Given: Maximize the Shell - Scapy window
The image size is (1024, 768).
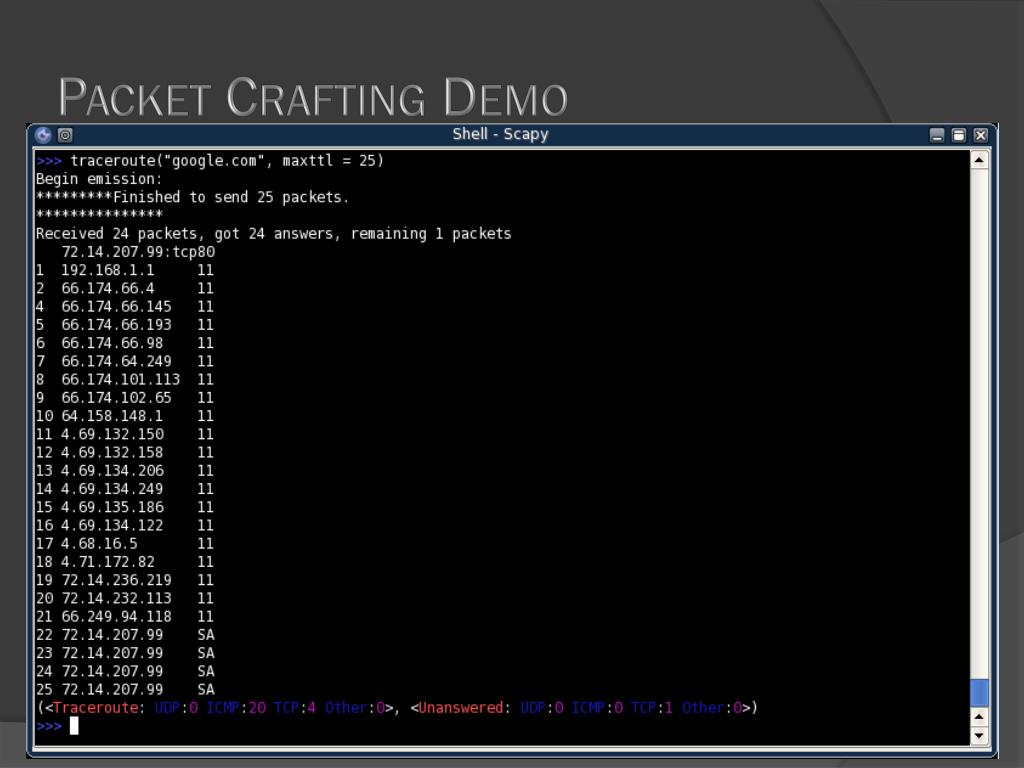Looking at the screenshot, I should coord(958,135).
